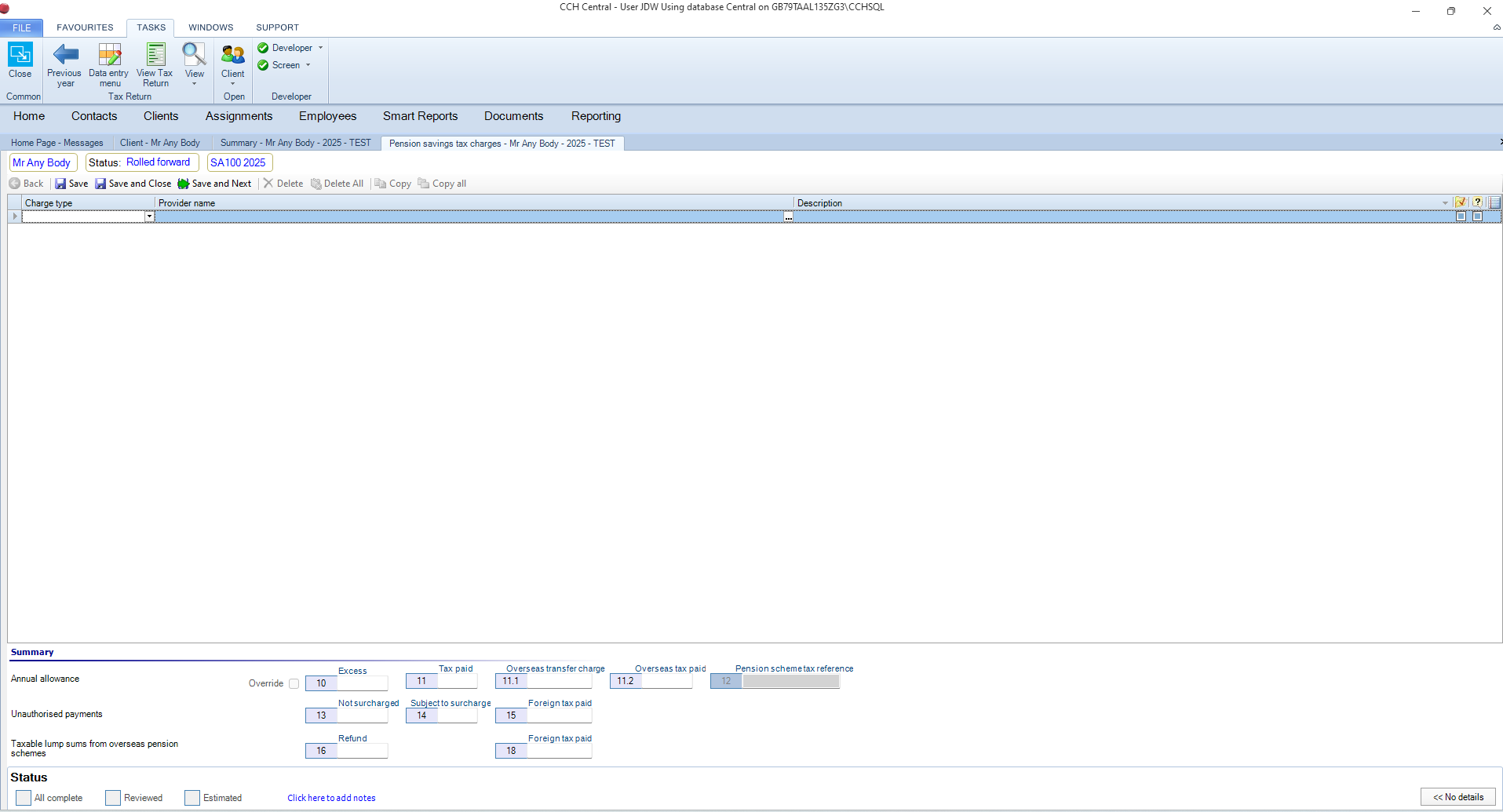Image resolution: width=1503 pixels, height=812 pixels.
Task: Tick the Reviewed status checkbox
Action: pyautogui.click(x=113, y=798)
